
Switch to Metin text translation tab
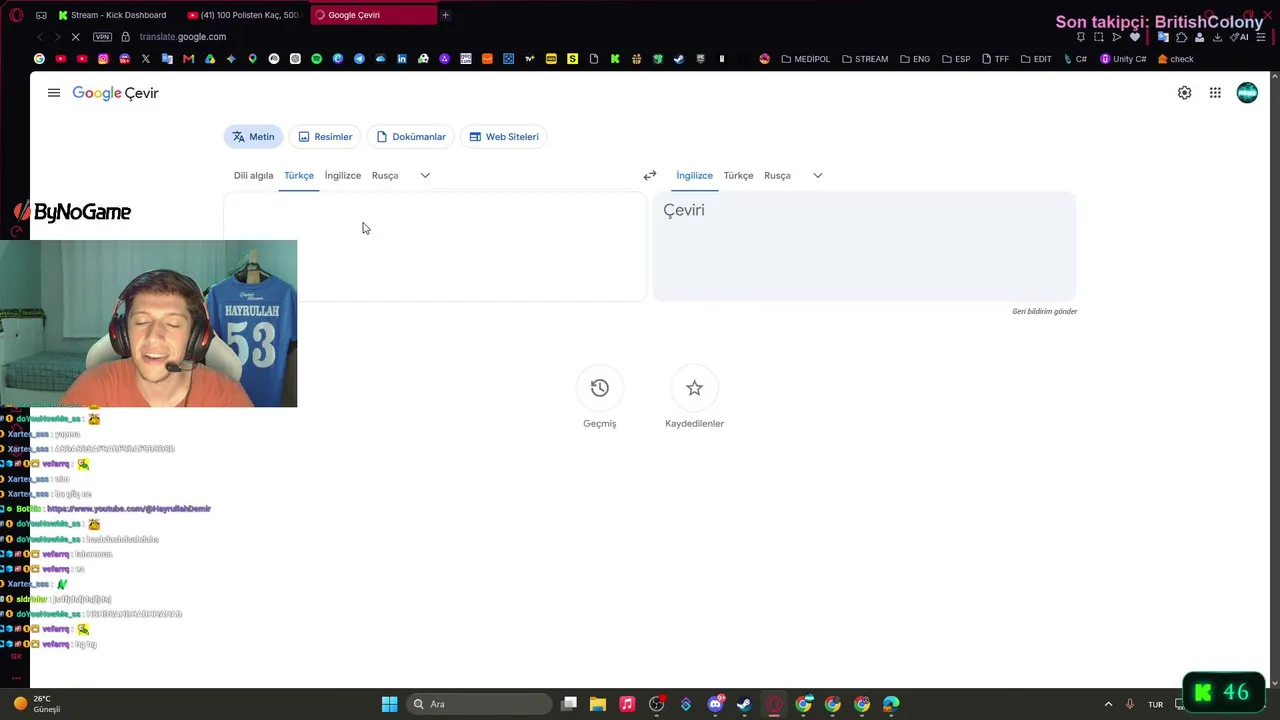[253, 137]
